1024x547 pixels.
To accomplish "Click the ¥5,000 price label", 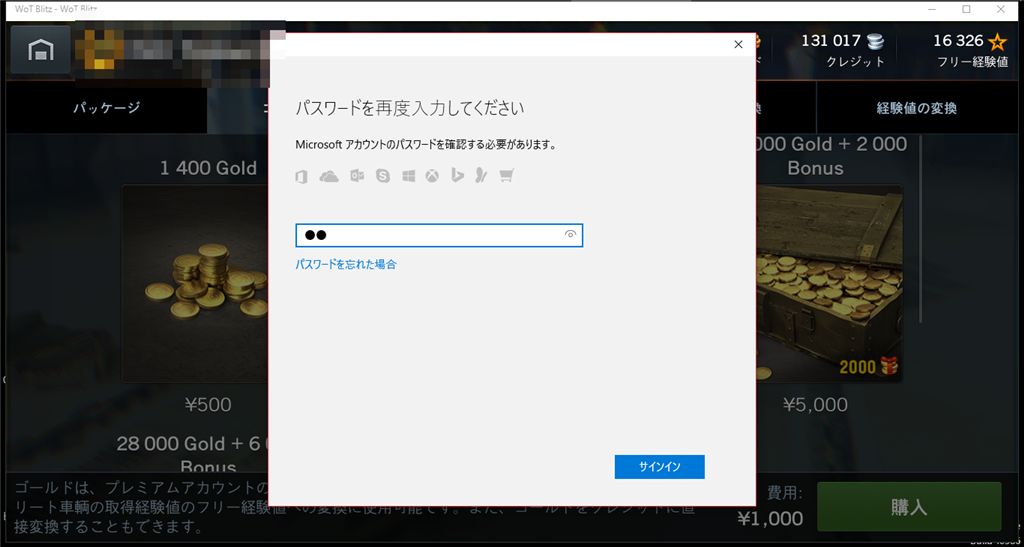I will pyautogui.click(x=814, y=405).
